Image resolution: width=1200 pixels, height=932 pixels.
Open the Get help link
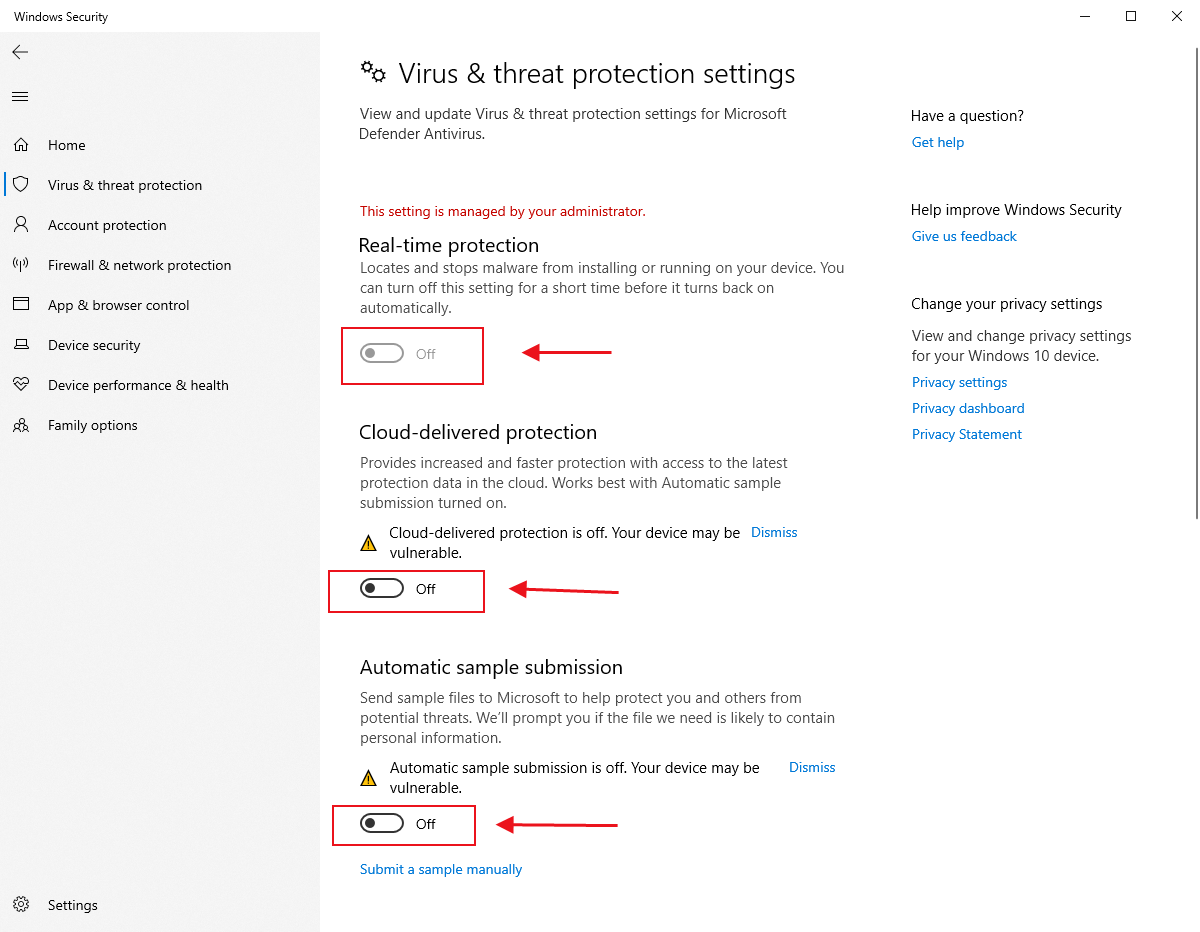938,143
